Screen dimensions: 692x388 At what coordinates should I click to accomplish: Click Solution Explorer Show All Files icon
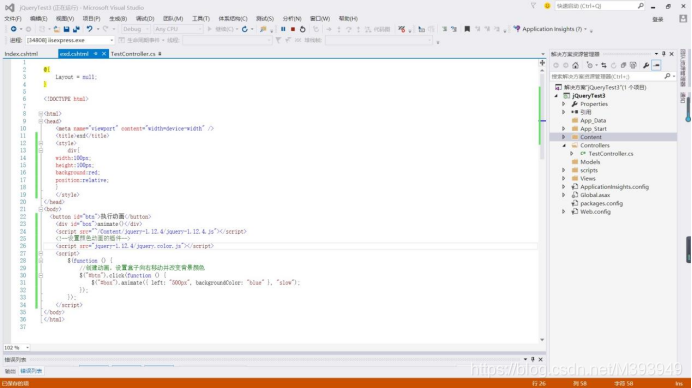633,65
